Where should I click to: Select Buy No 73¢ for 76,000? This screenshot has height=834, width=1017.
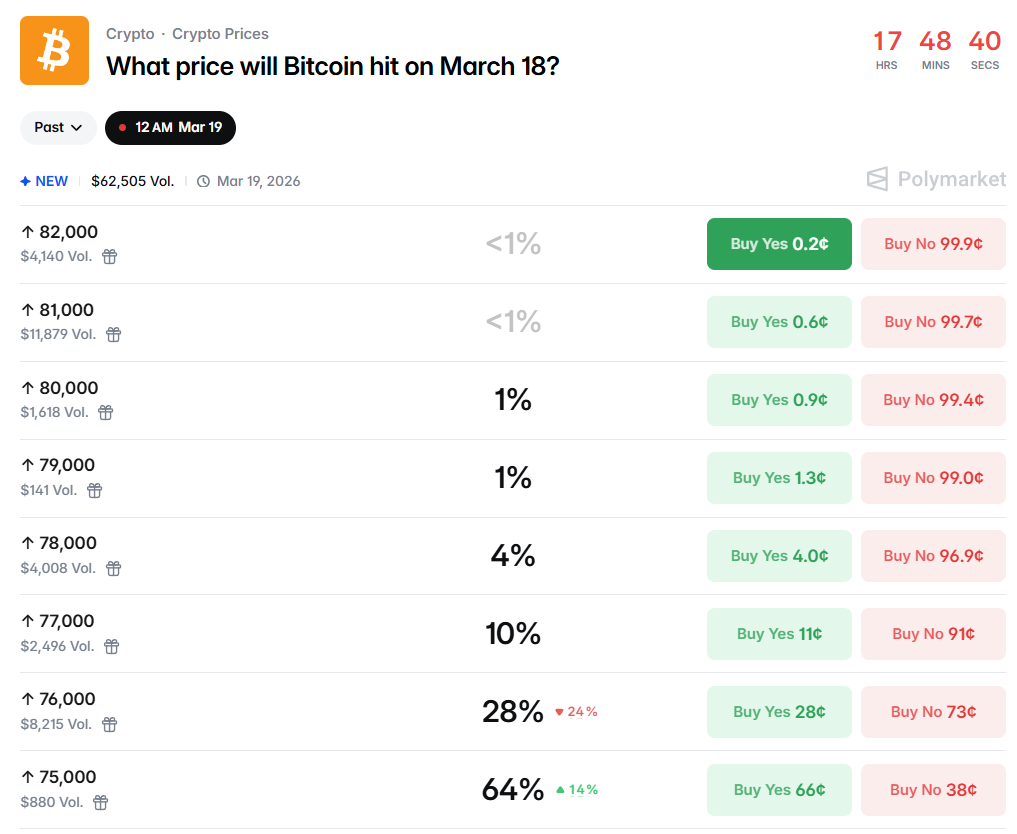click(x=933, y=712)
